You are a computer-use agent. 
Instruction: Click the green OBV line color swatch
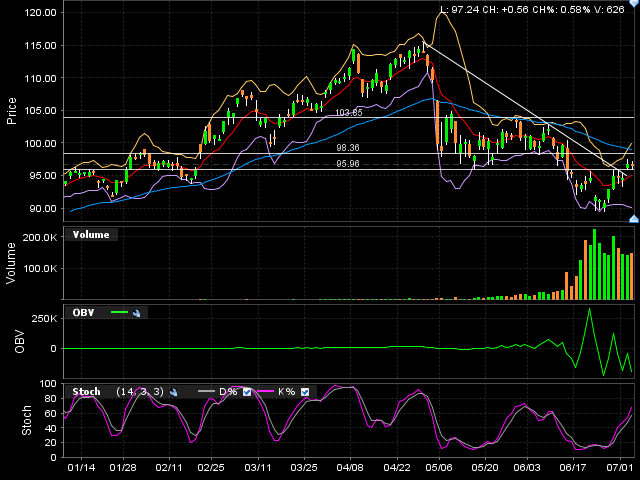click(119, 313)
